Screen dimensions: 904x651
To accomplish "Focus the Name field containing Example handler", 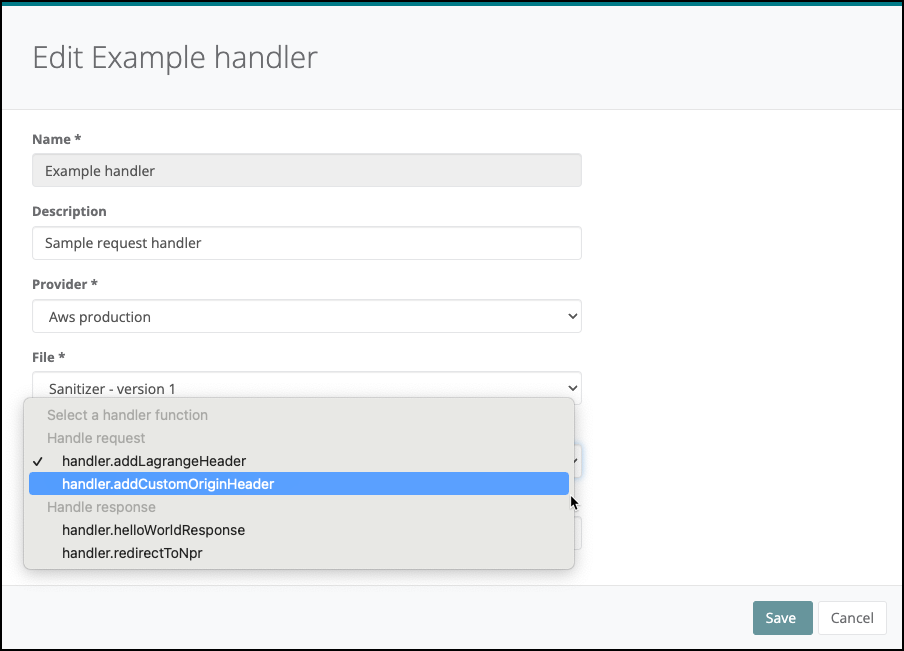I will (306, 171).
